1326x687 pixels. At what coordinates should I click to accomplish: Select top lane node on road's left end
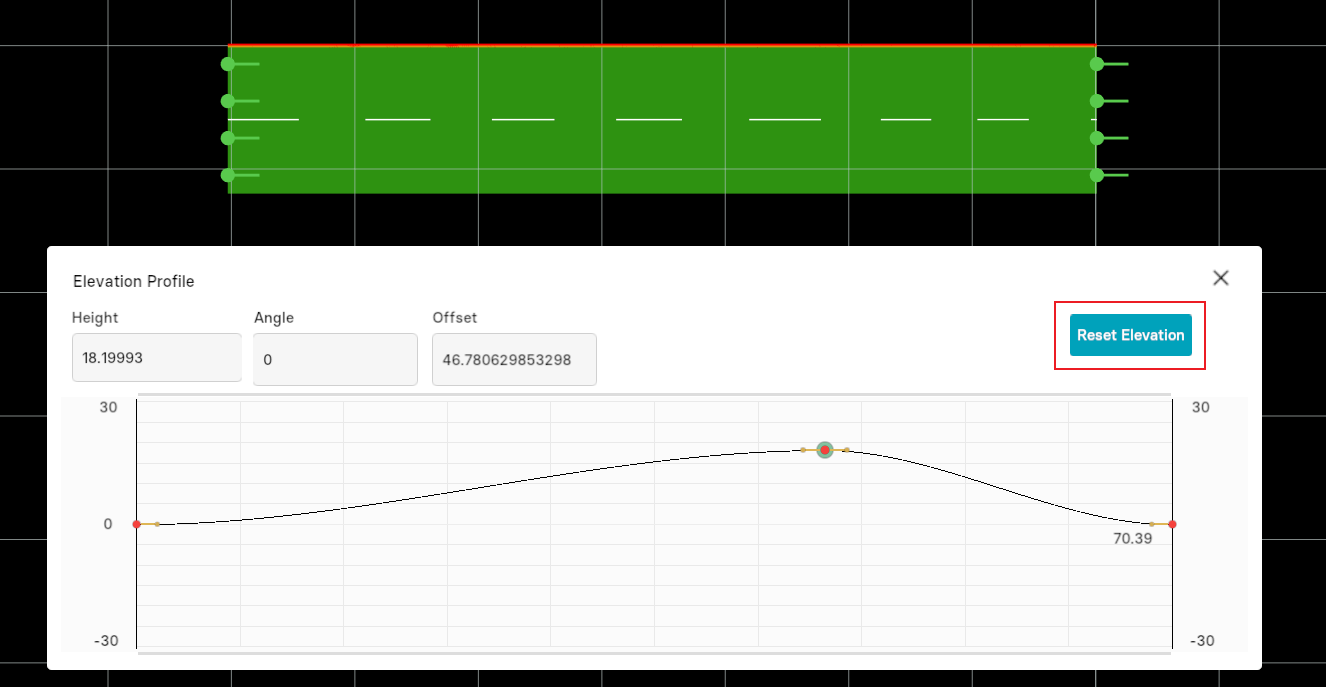[x=228, y=64]
